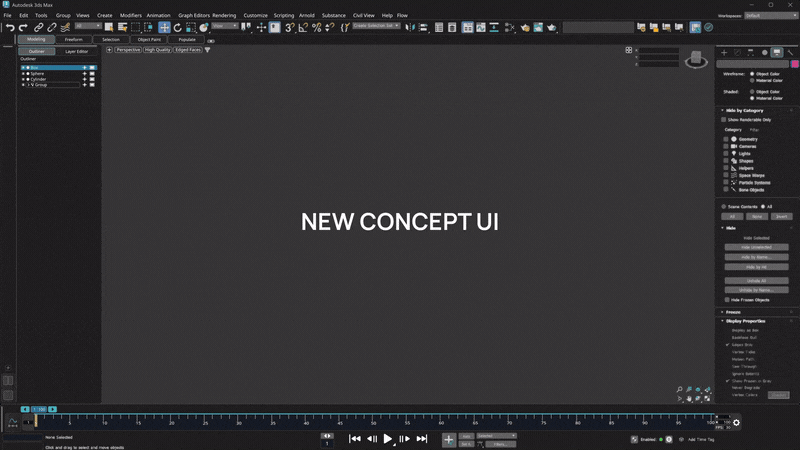Activate the Select and Scale tool
Viewport: 800px width, 450px height.
tap(191, 28)
